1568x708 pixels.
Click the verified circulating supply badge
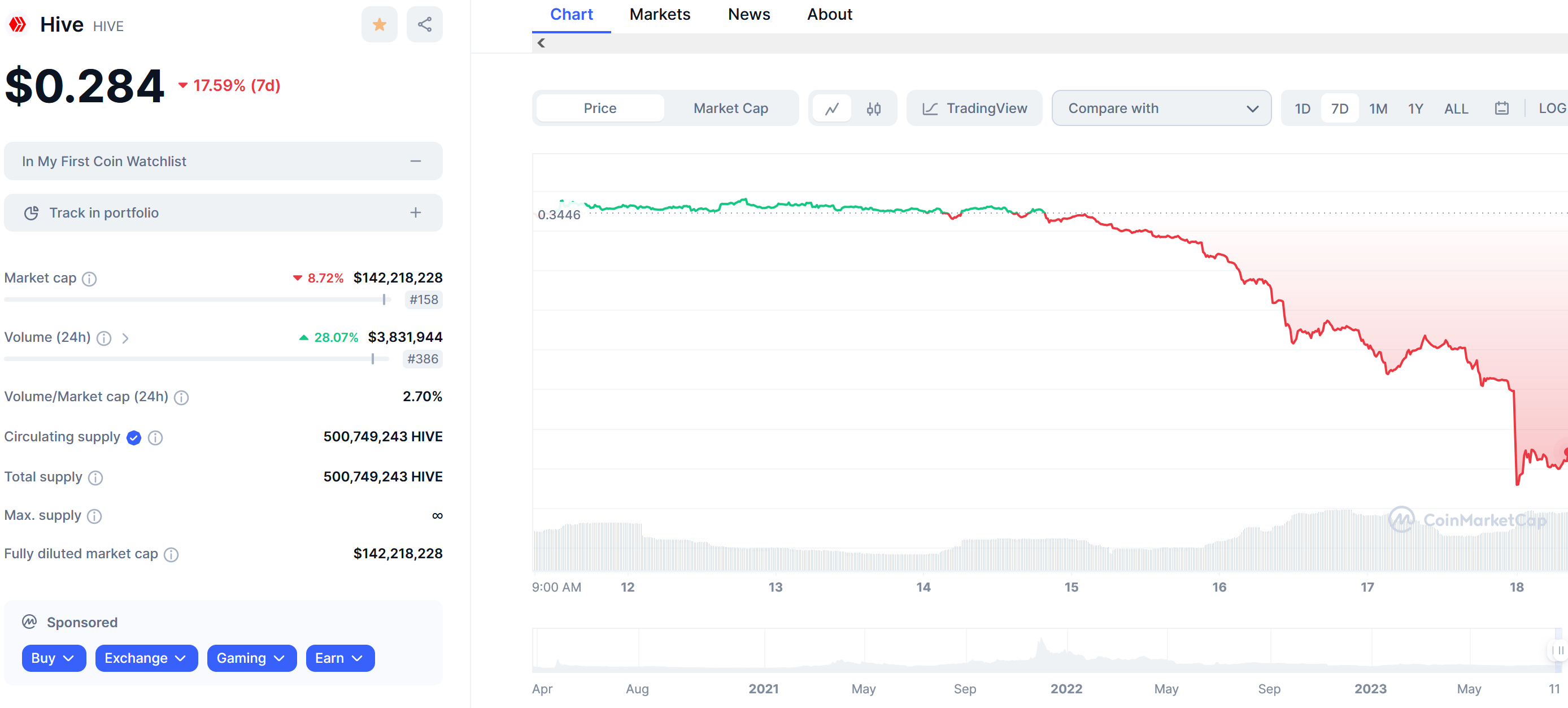coord(134,438)
